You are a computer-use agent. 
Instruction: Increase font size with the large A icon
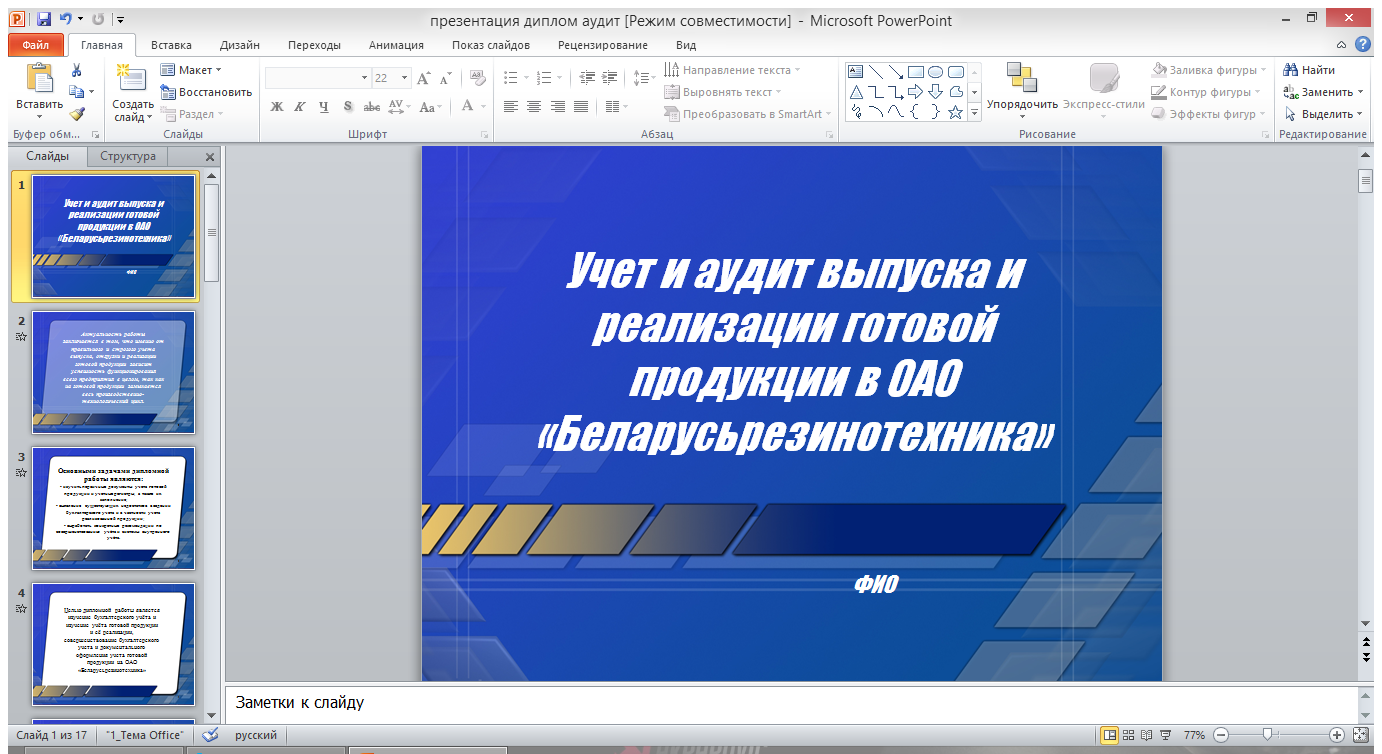(x=423, y=78)
